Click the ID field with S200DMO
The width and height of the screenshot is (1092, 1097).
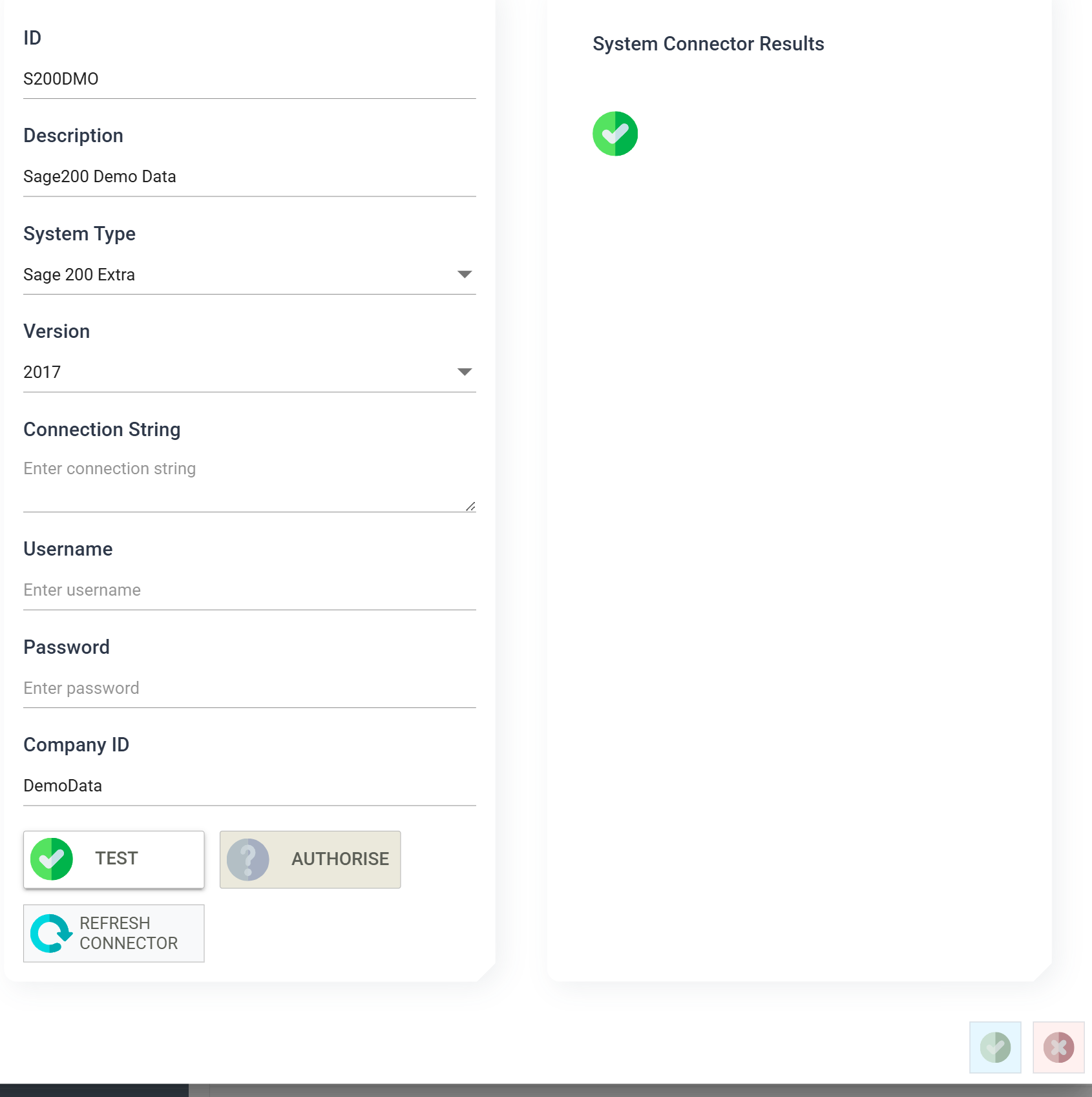pyautogui.click(x=249, y=79)
